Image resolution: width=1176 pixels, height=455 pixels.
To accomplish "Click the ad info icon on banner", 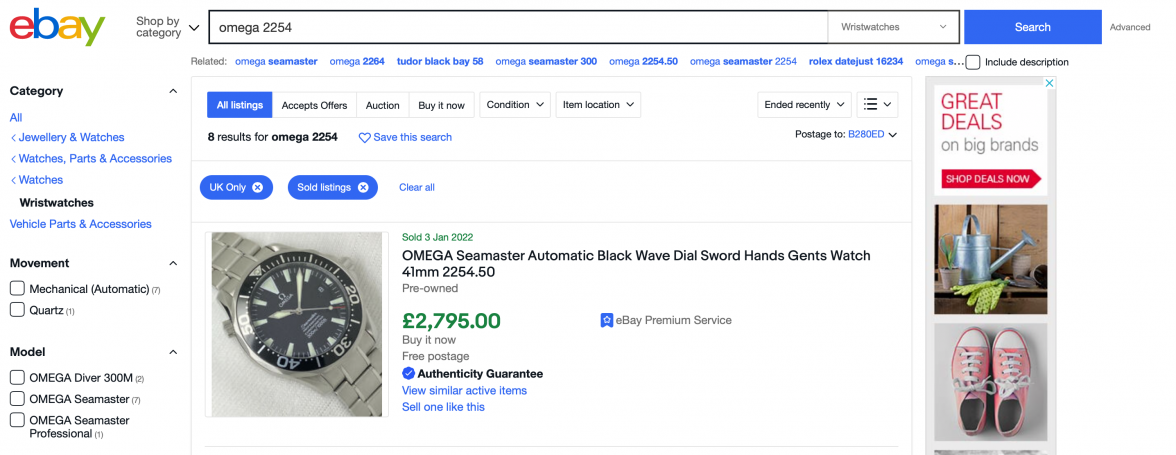I will click(1049, 84).
